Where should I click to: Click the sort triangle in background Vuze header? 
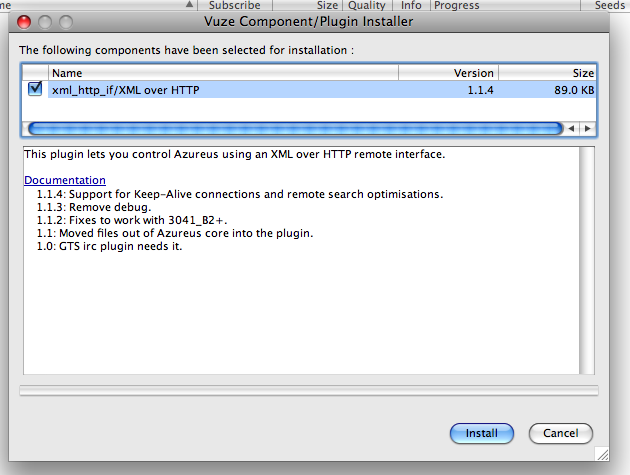tap(190, 5)
